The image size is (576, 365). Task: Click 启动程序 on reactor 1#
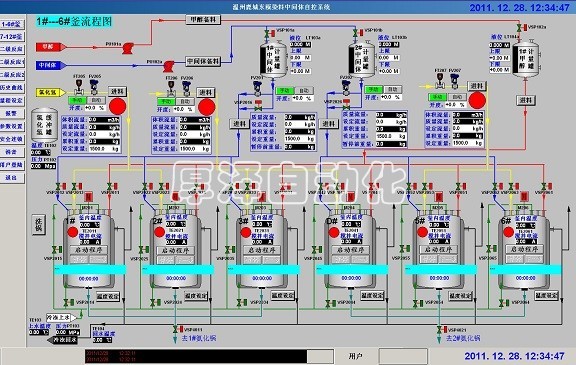click(x=89, y=250)
